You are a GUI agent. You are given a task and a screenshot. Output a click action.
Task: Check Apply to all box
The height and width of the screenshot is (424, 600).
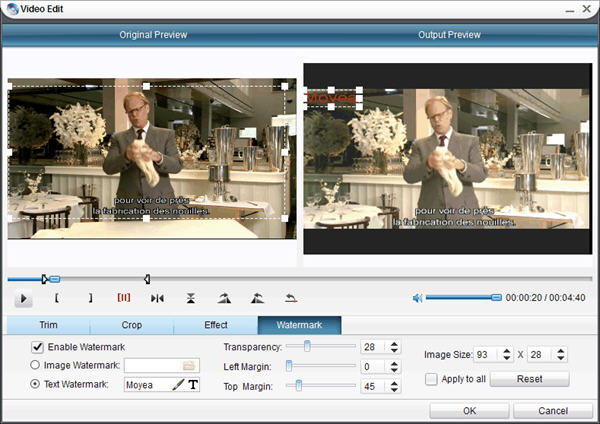click(x=431, y=379)
